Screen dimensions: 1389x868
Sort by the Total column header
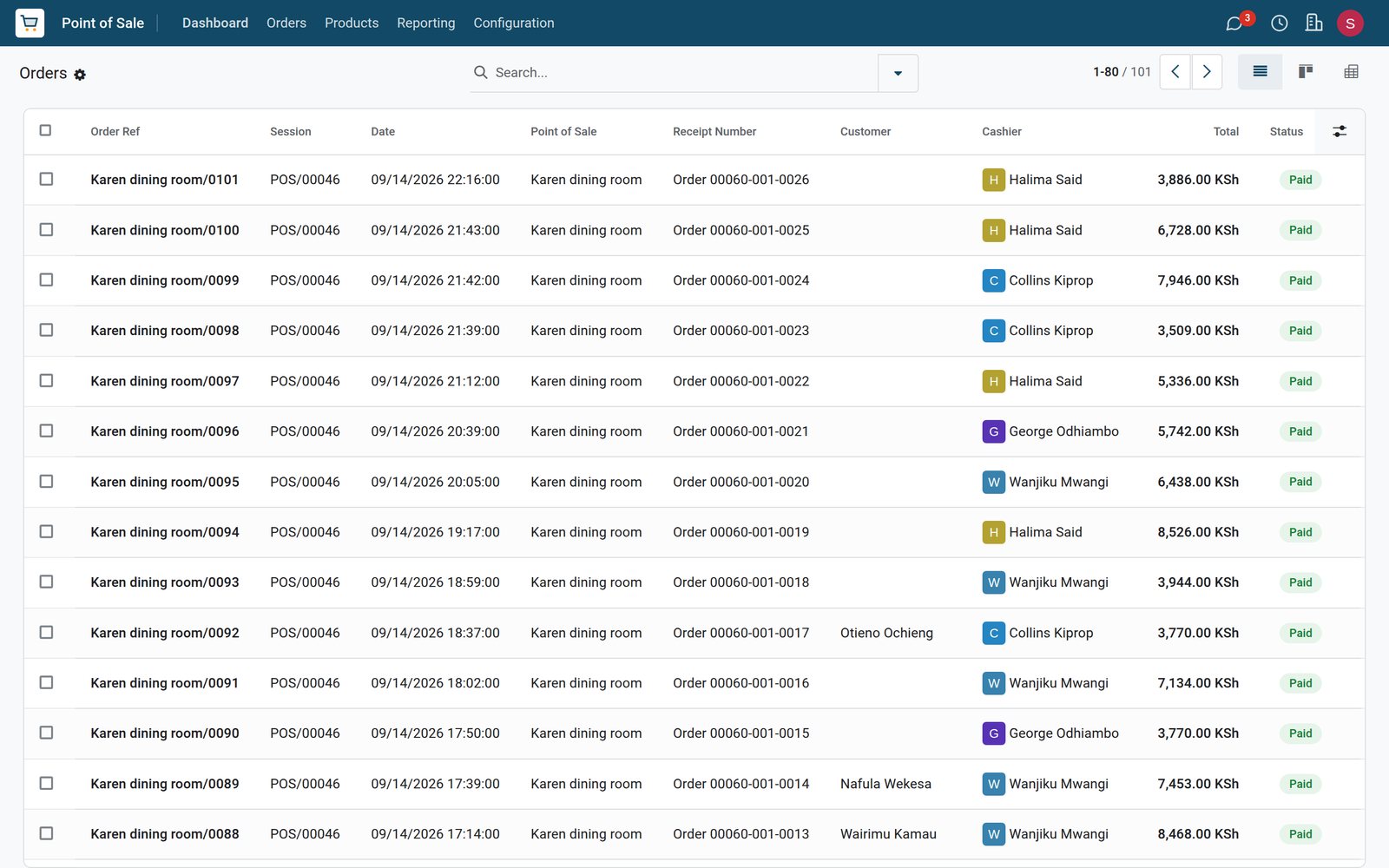(1226, 131)
